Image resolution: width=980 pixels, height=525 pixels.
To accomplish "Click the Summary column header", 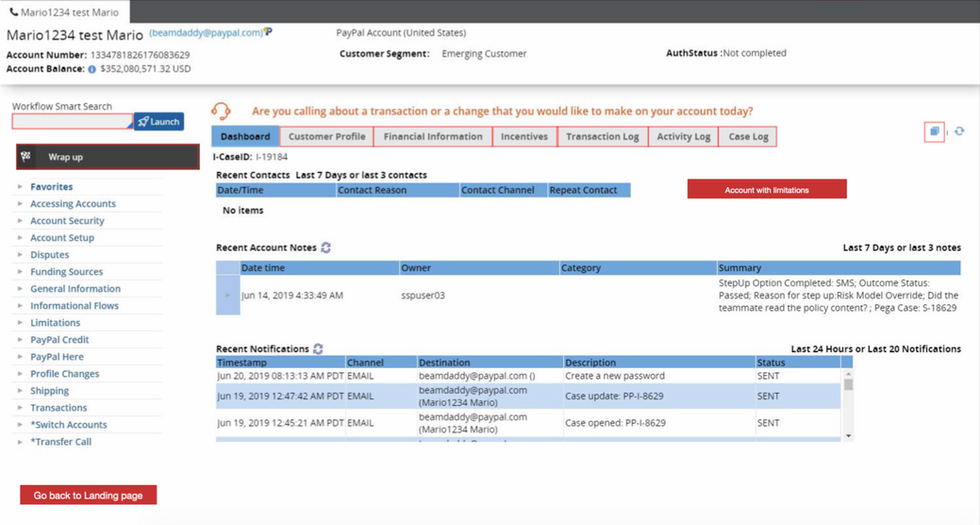I will (x=839, y=268).
